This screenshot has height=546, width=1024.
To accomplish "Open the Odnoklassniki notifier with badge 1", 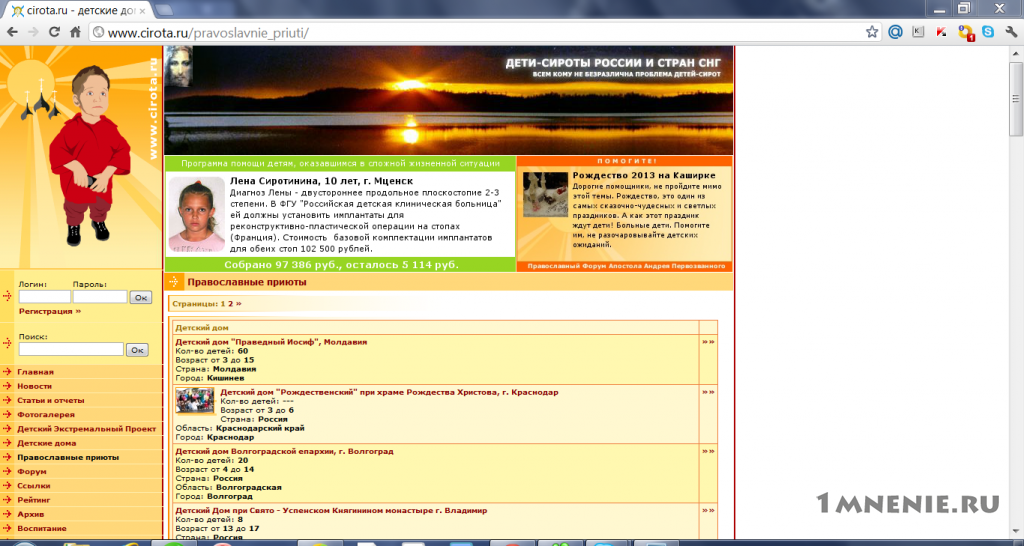I will 965,32.
